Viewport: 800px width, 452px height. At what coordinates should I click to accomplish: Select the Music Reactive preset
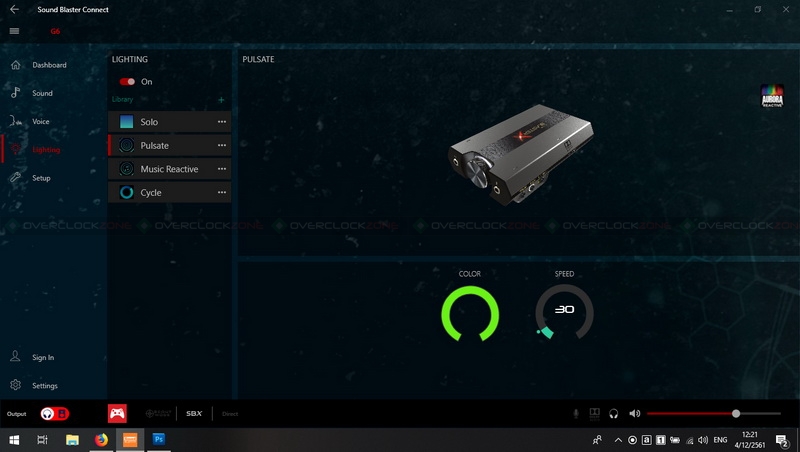169,169
